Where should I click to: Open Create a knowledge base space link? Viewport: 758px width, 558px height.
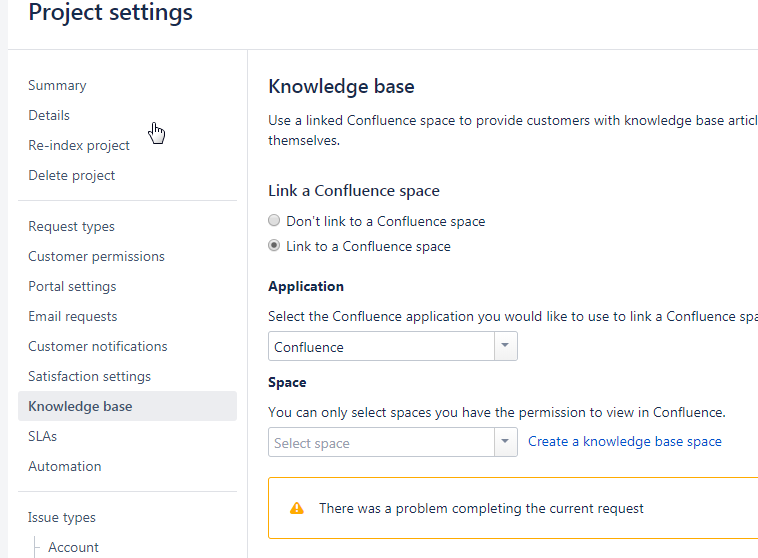point(625,441)
